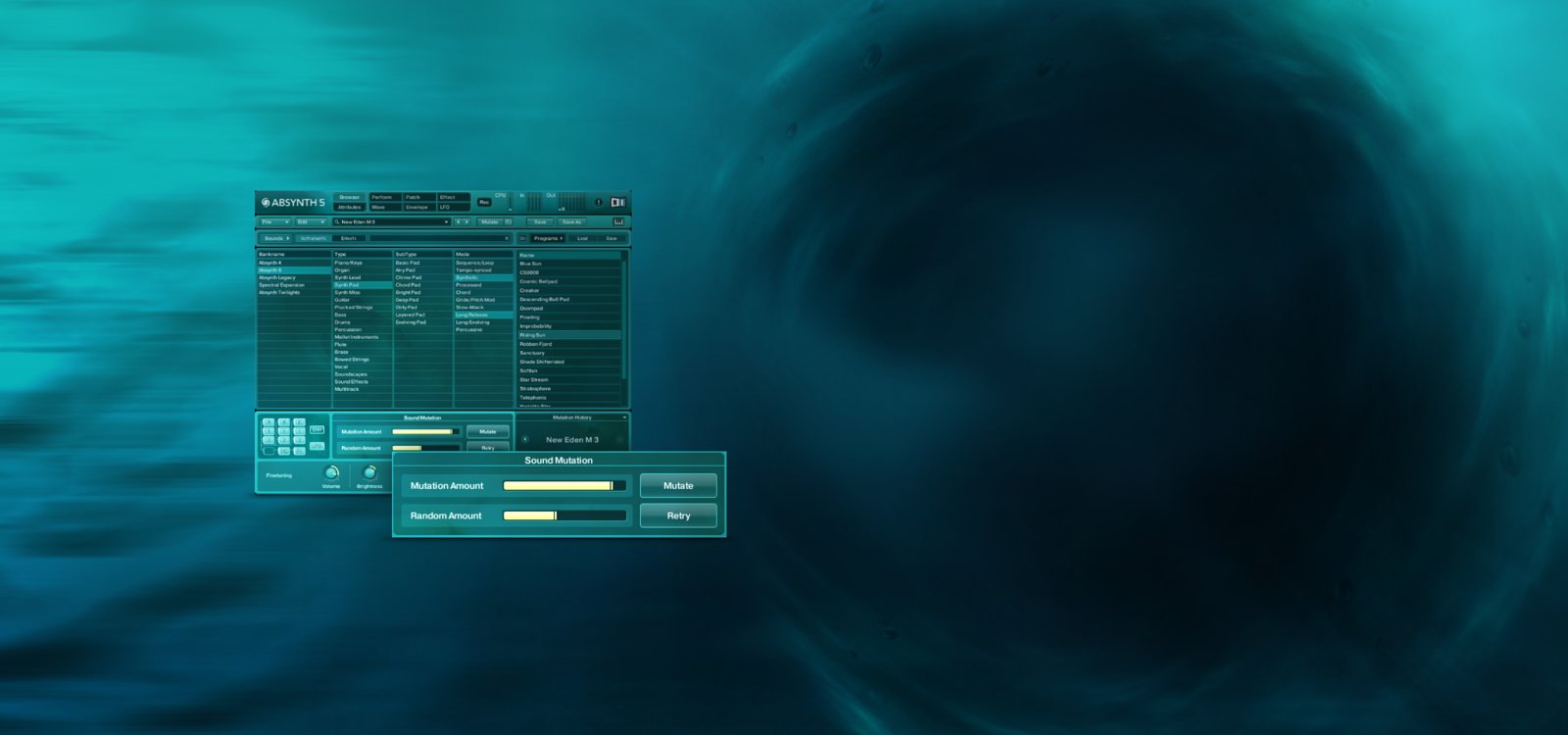Screen dimensions: 1568x735
Task: Switch to the Perform tab
Action: click(x=381, y=197)
